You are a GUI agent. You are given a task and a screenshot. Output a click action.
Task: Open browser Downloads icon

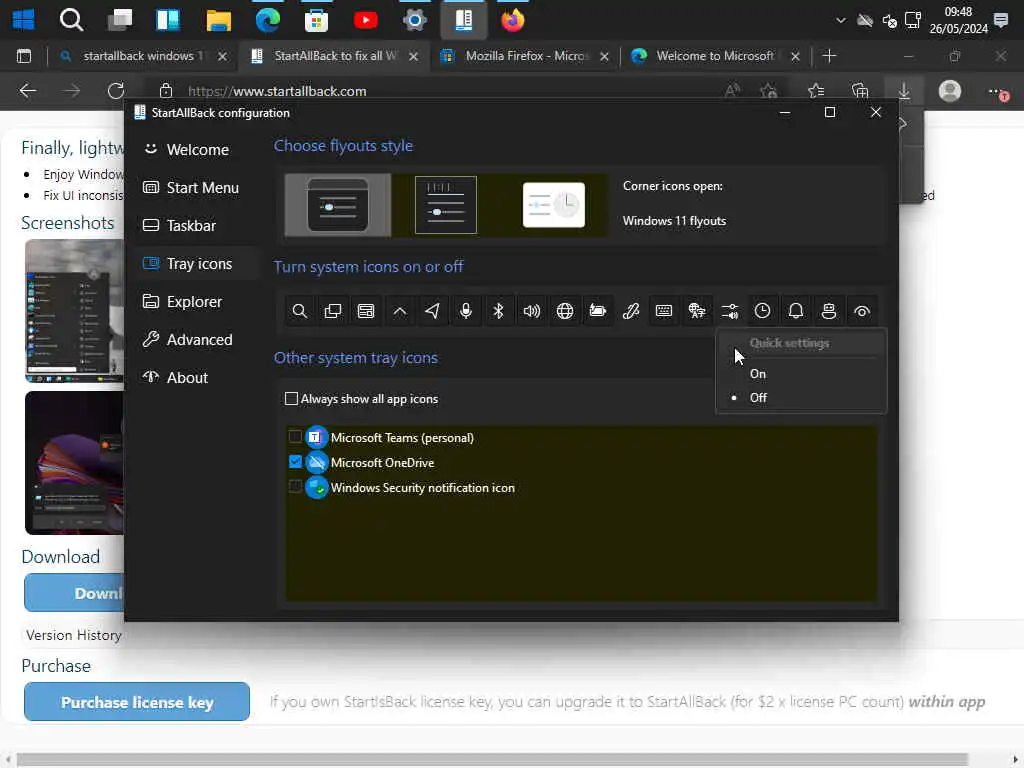pyautogui.click(x=904, y=91)
